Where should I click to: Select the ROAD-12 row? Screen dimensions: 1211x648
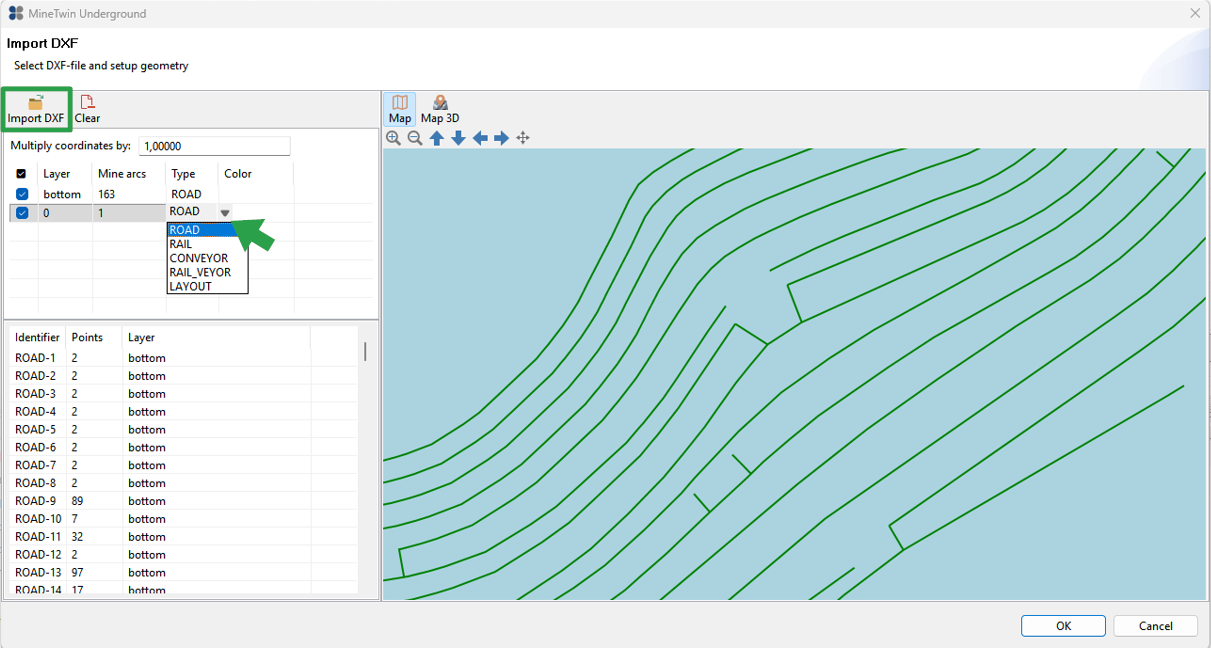[x=184, y=555]
